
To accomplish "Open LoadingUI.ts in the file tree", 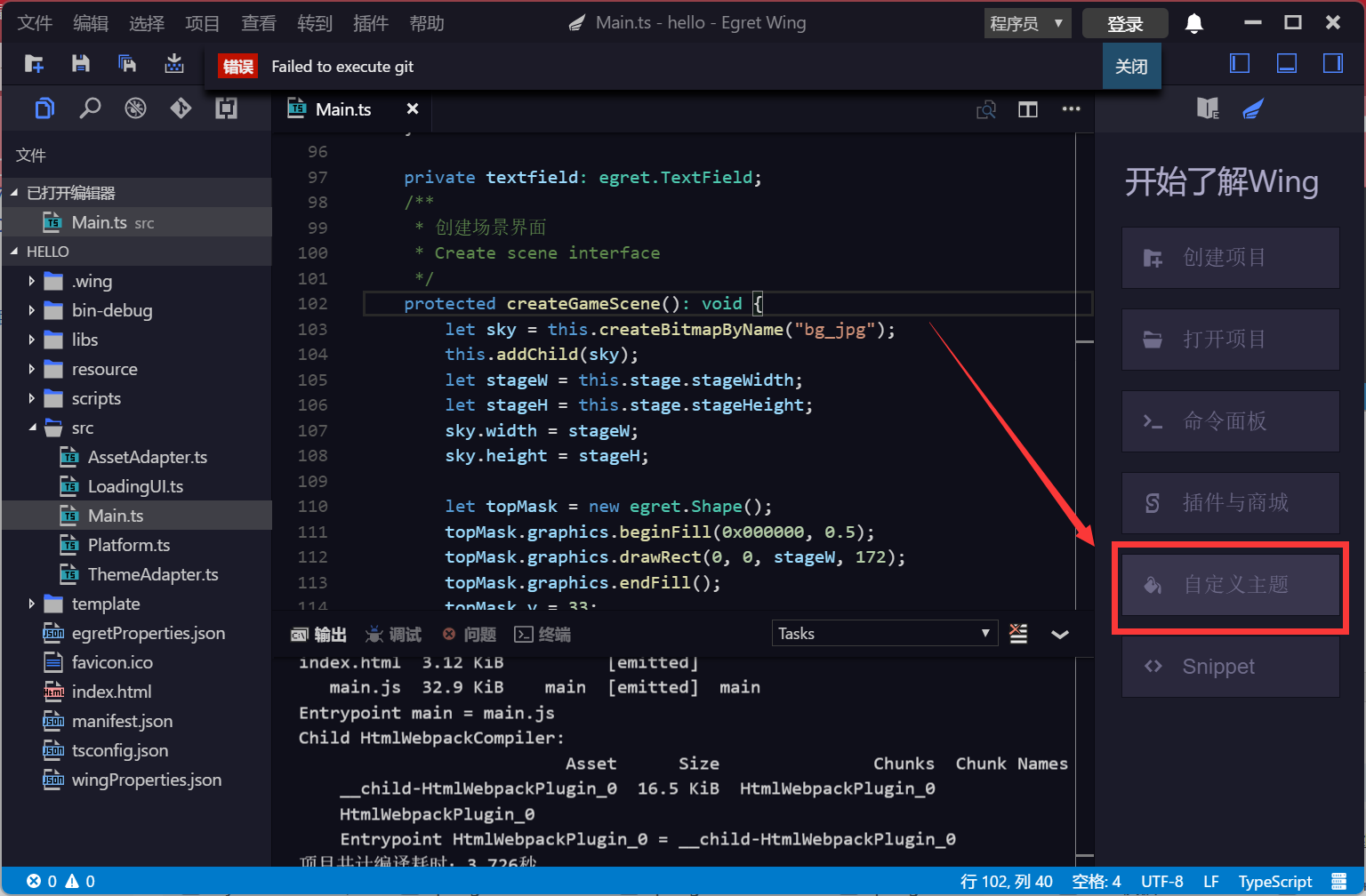I will 137,486.
